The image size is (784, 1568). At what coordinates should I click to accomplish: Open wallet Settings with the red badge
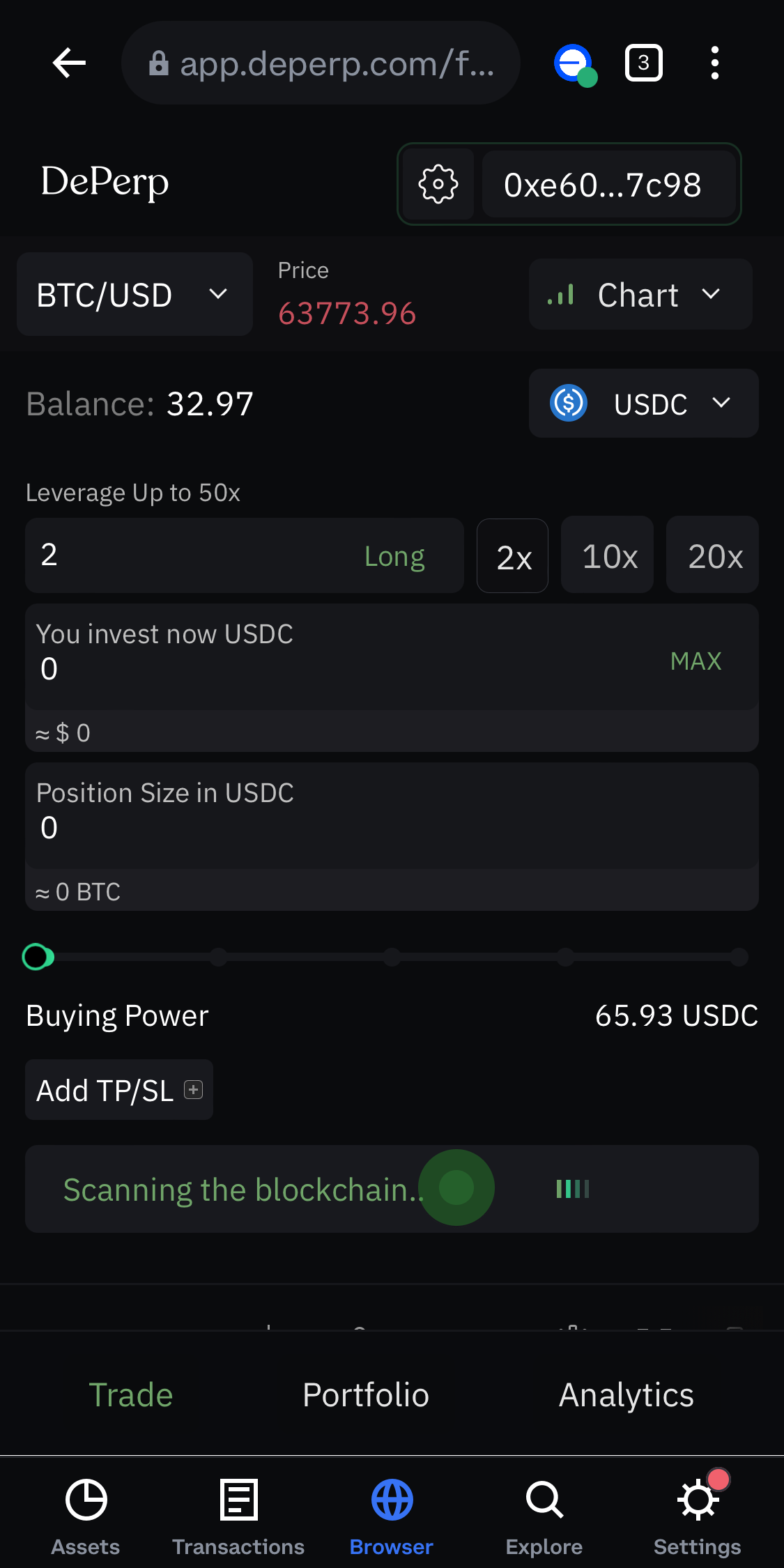click(698, 1517)
